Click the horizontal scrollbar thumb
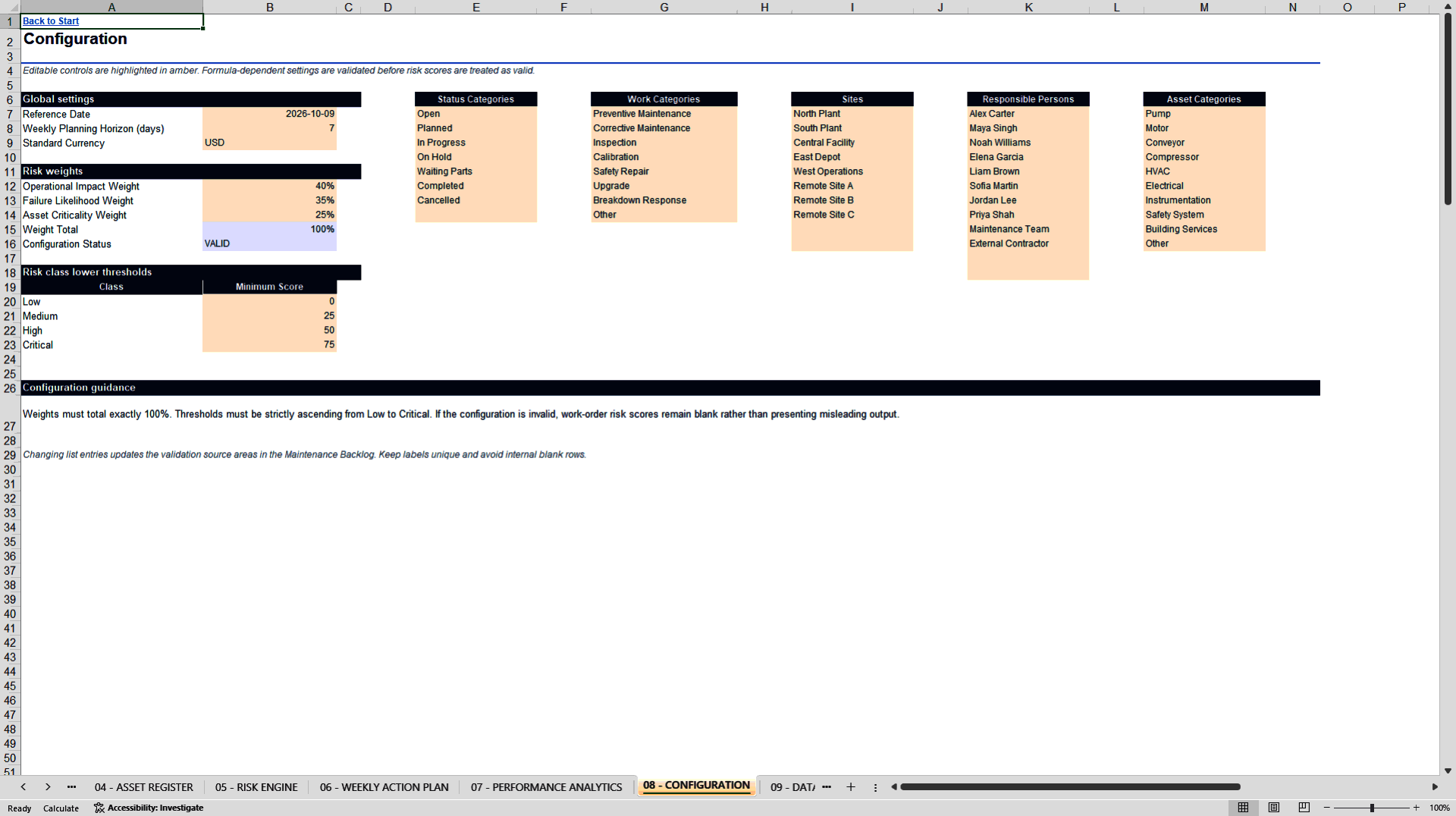 click(x=1070, y=787)
